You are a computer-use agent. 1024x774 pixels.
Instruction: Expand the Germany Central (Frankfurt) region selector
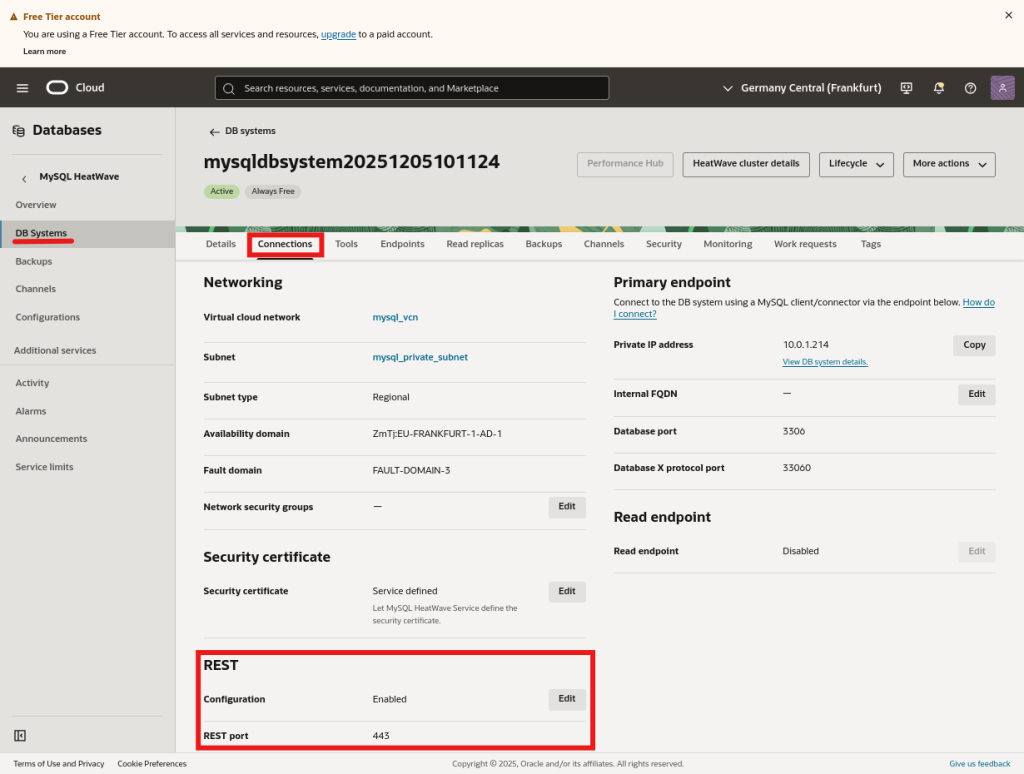click(802, 88)
